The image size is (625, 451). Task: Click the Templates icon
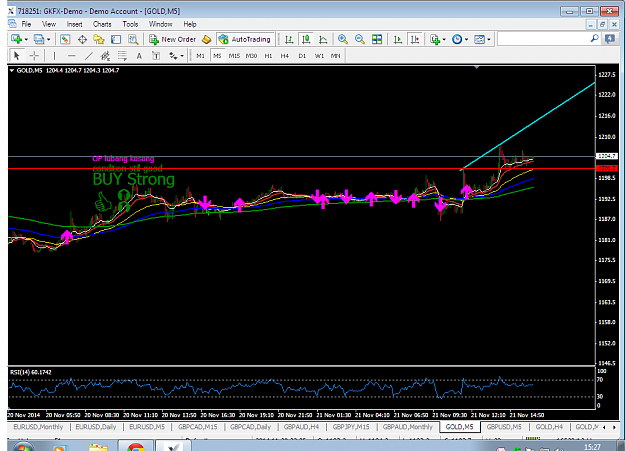479,39
